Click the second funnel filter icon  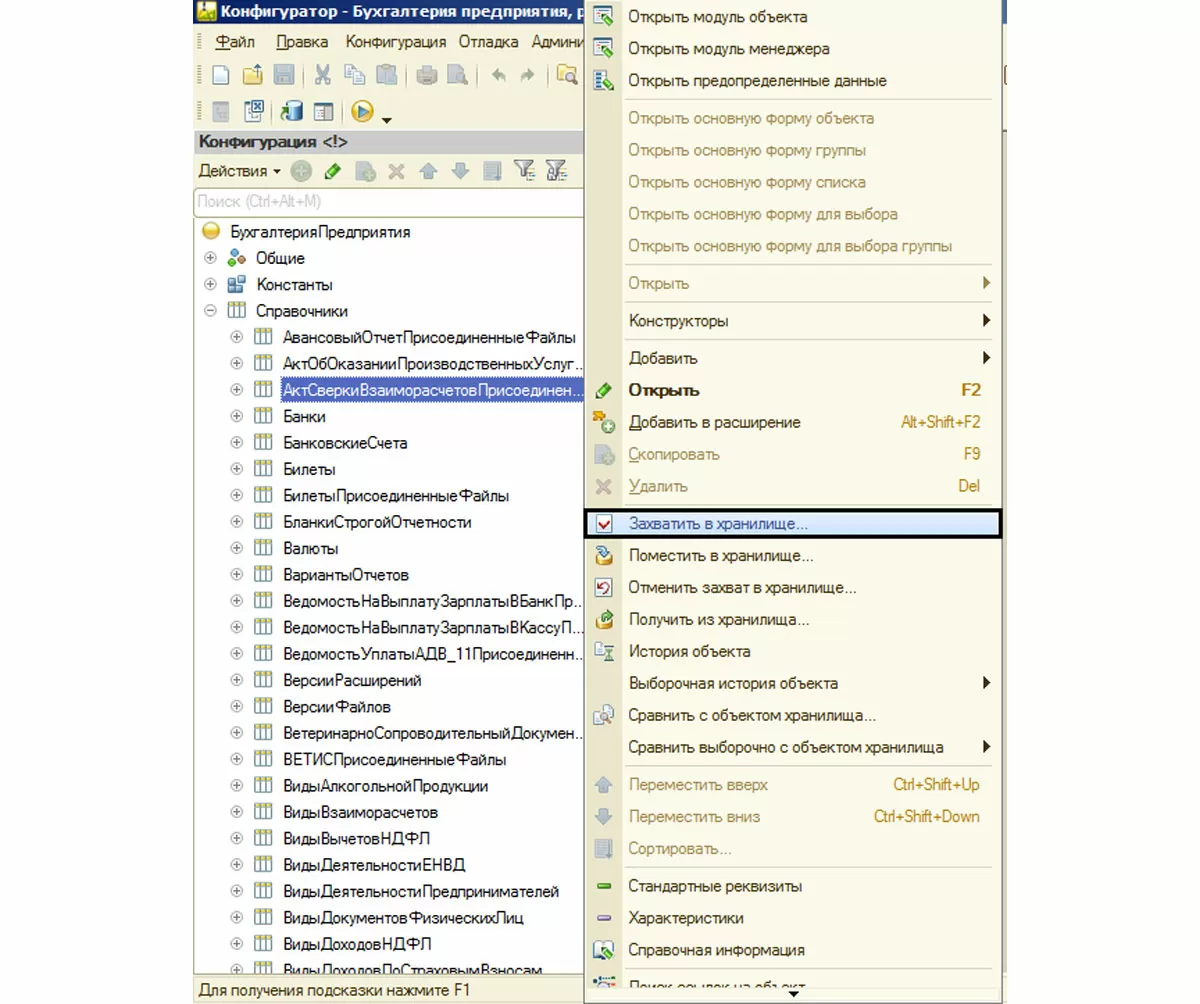tap(557, 172)
